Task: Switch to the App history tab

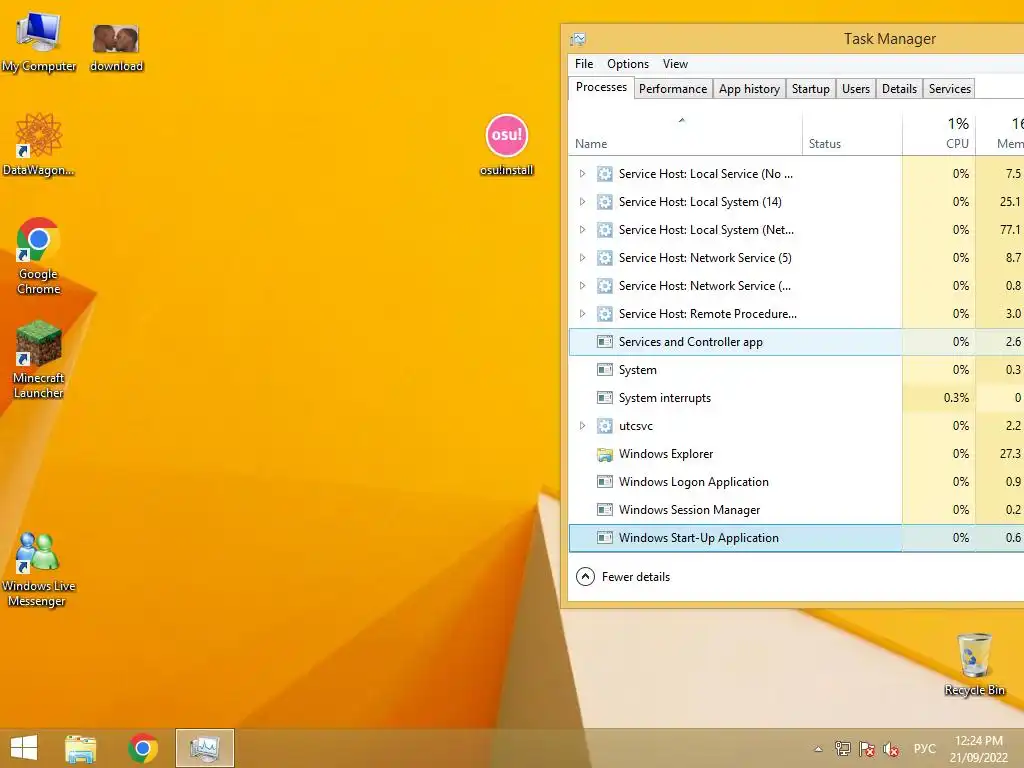Action: point(749,89)
